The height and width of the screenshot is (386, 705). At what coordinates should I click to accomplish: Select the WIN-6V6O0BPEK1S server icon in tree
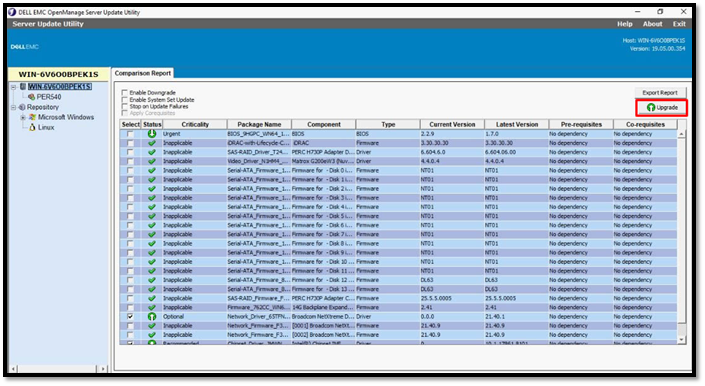point(23,86)
